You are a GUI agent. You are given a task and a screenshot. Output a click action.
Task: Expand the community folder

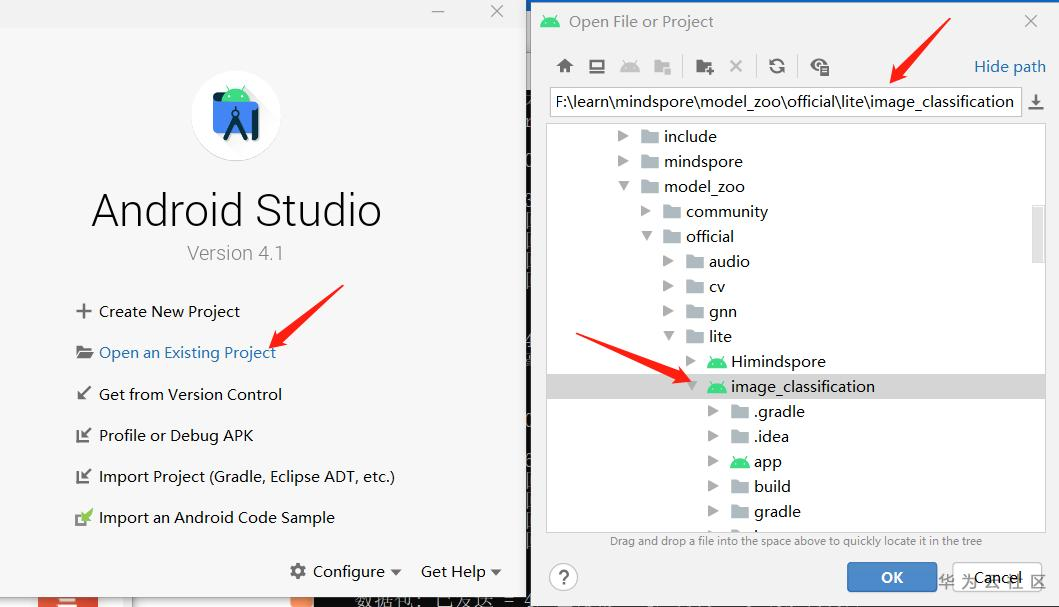click(x=646, y=211)
